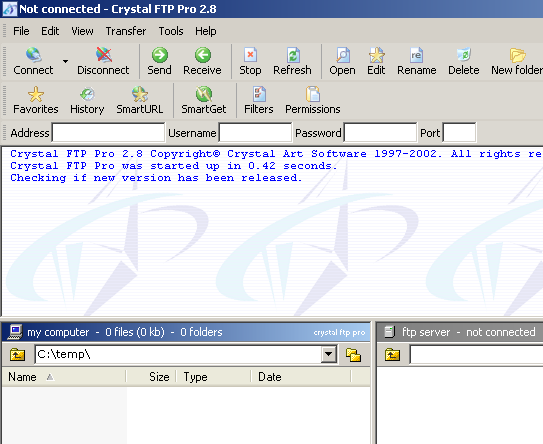Image resolution: width=543 pixels, height=444 pixels.
Task: Click the Disconnect toolbar icon
Action: click(x=104, y=55)
